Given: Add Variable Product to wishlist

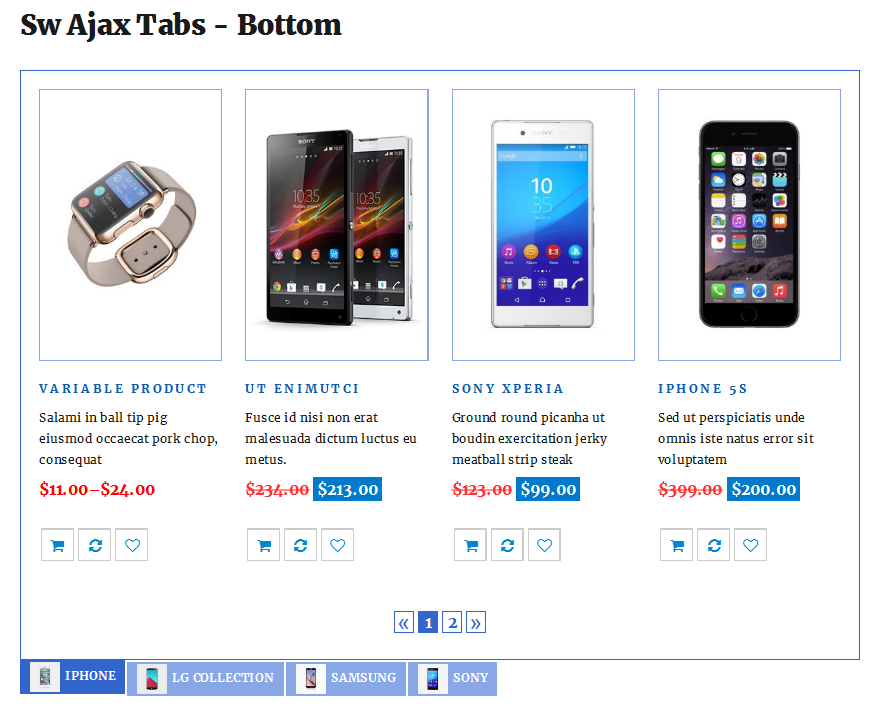Looking at the screenshot, I should (x=132, y=545).
